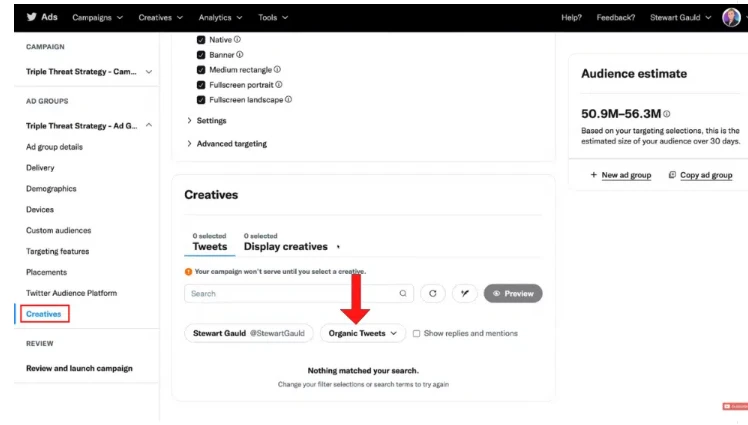Click the warning icon on campaign notice
Image resolution: width=748 pixels, height=425 pixels.
pyautogui.click(x=188, y=271)
